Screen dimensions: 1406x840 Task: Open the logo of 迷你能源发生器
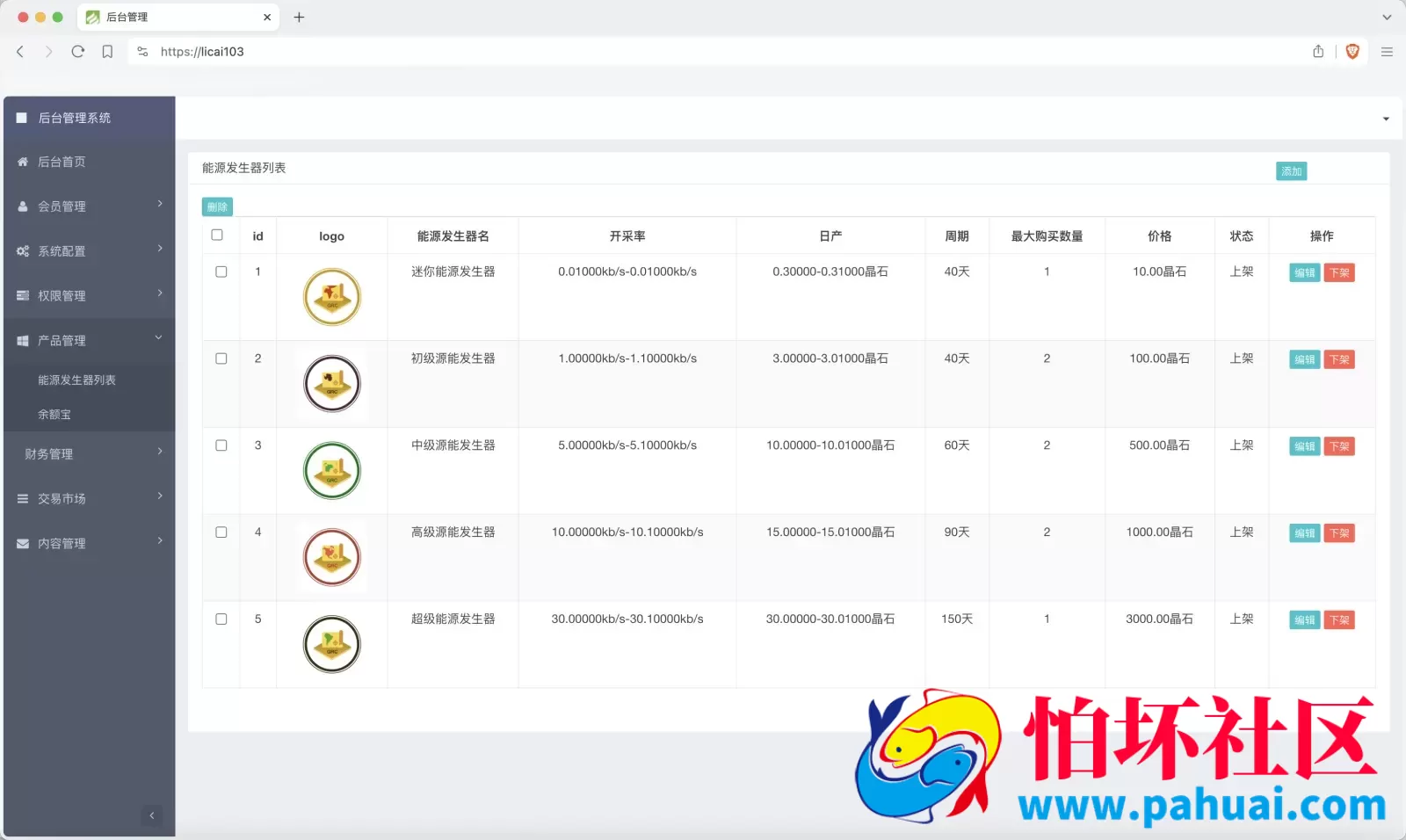(332, 297)
